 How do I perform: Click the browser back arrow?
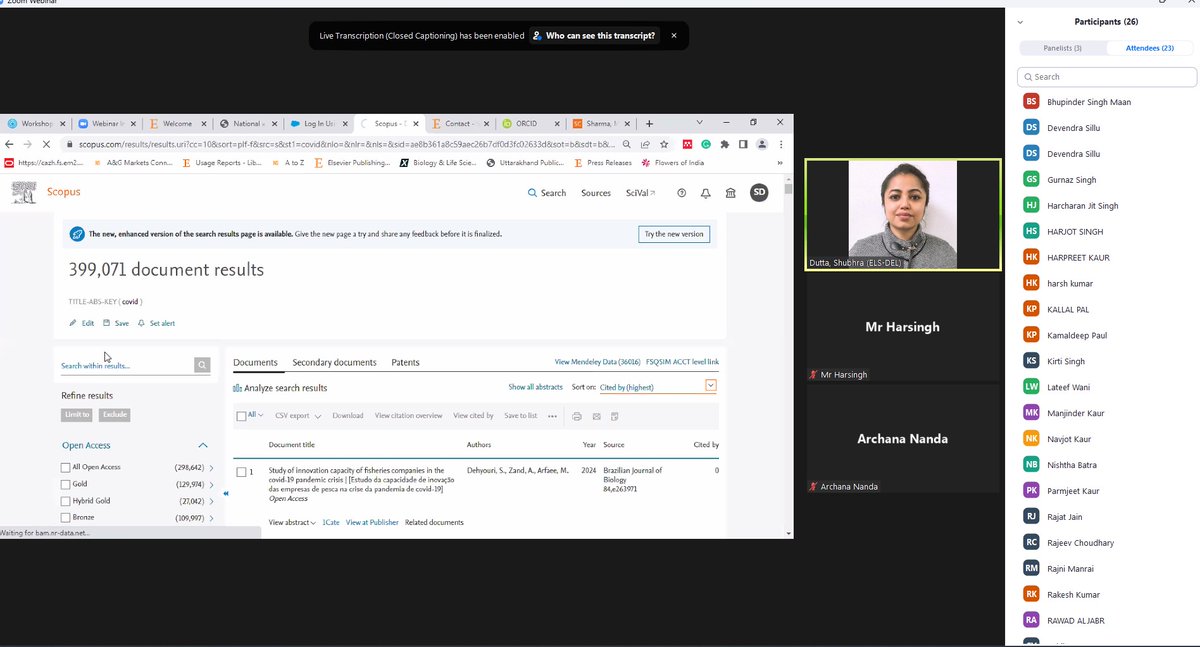coord(9,144)
